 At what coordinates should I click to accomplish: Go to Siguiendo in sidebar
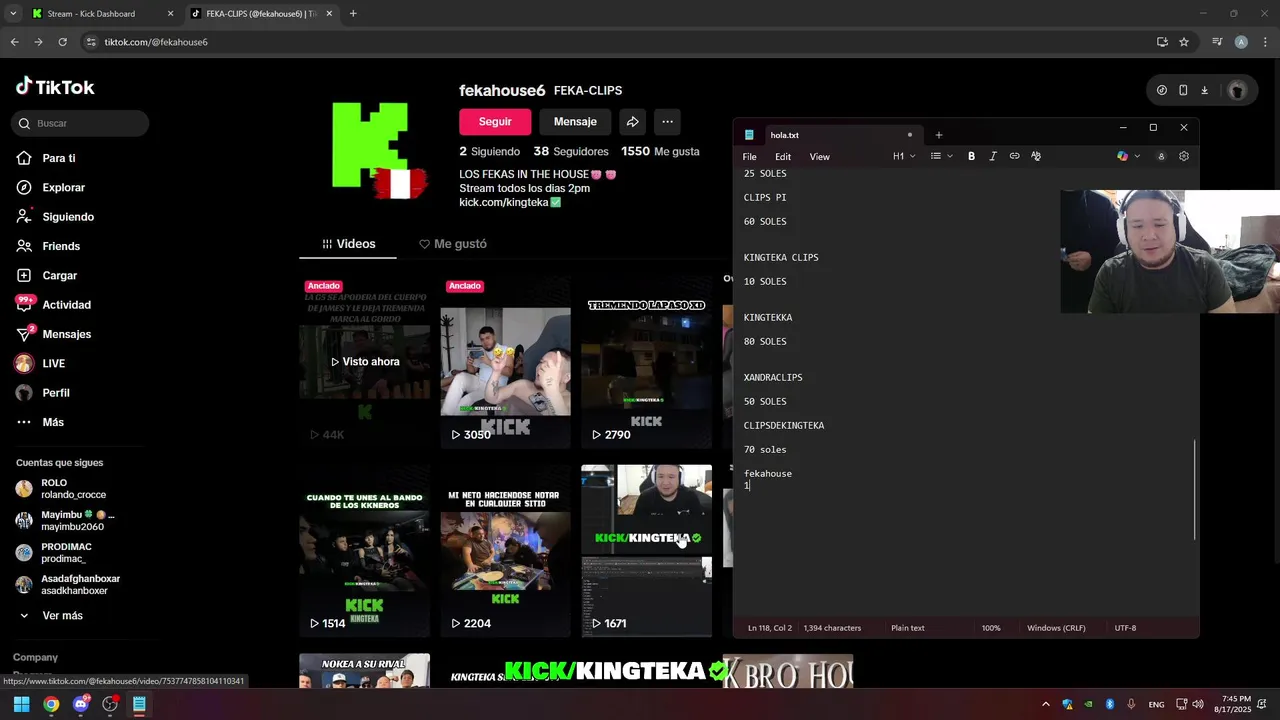pyautogui.click(x=55, y=217)
